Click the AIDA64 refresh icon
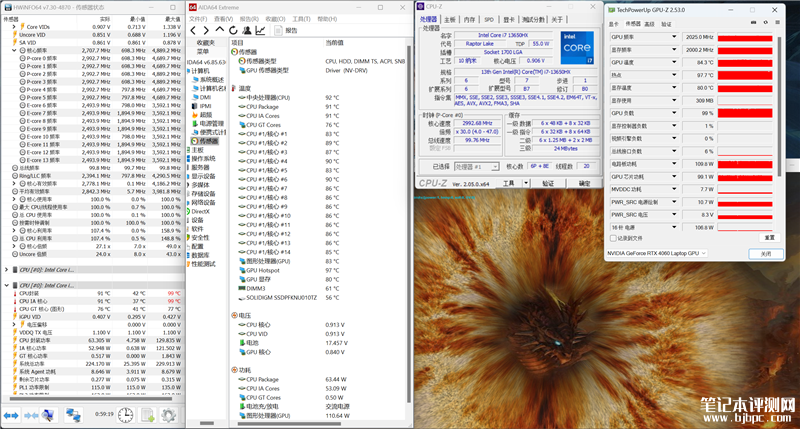 [233, 31]
